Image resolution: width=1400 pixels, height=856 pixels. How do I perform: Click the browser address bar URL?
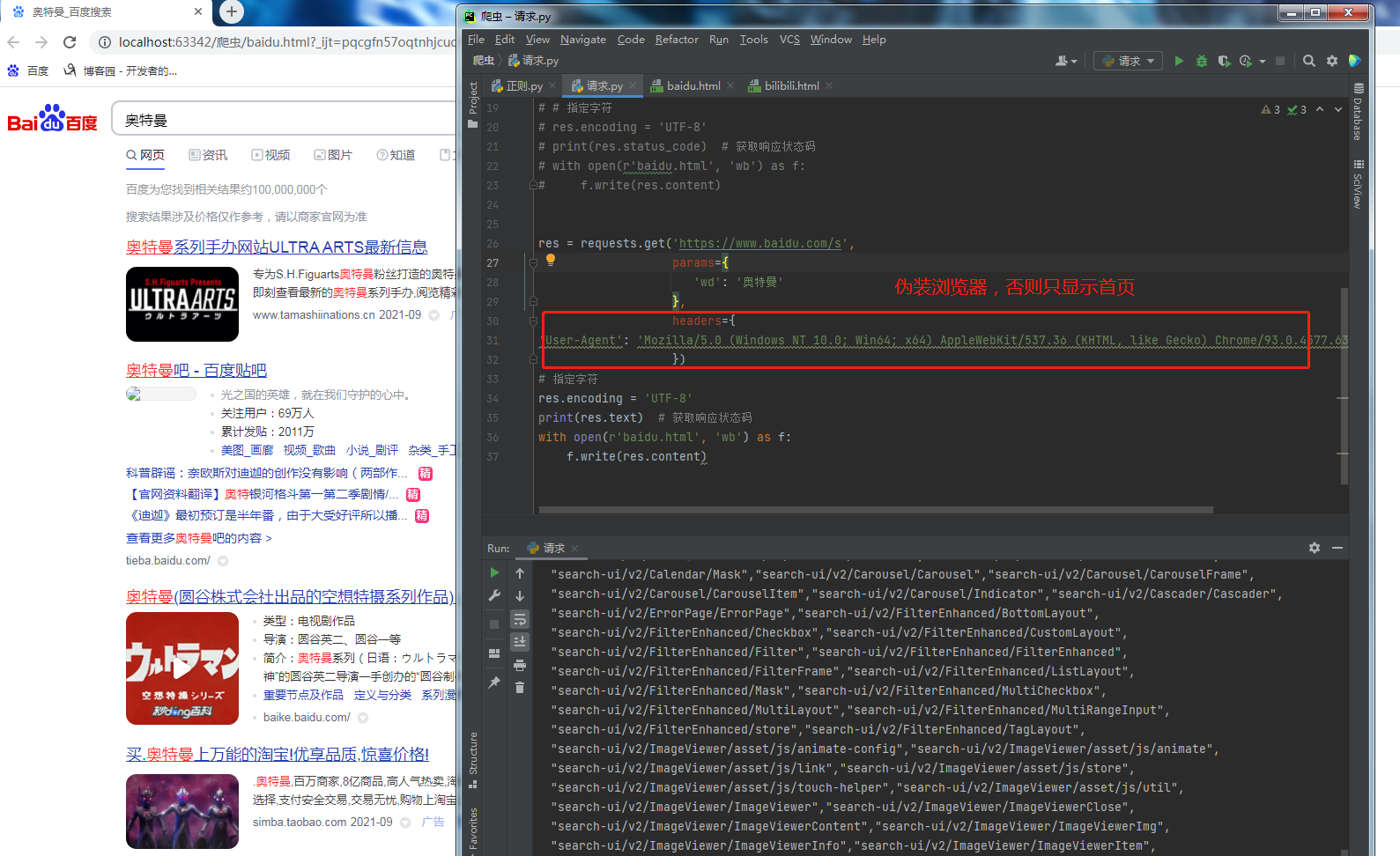[287, 42]
